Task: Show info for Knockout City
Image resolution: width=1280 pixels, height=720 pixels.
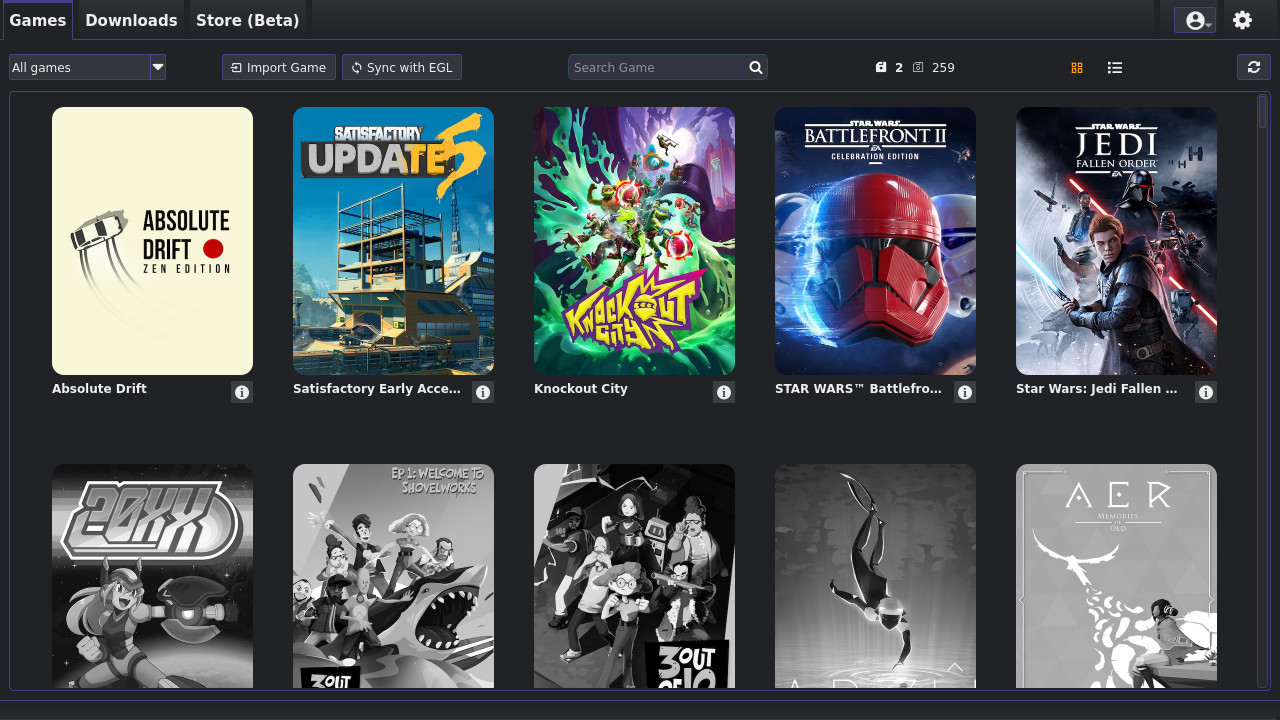Action: point(724,392)
